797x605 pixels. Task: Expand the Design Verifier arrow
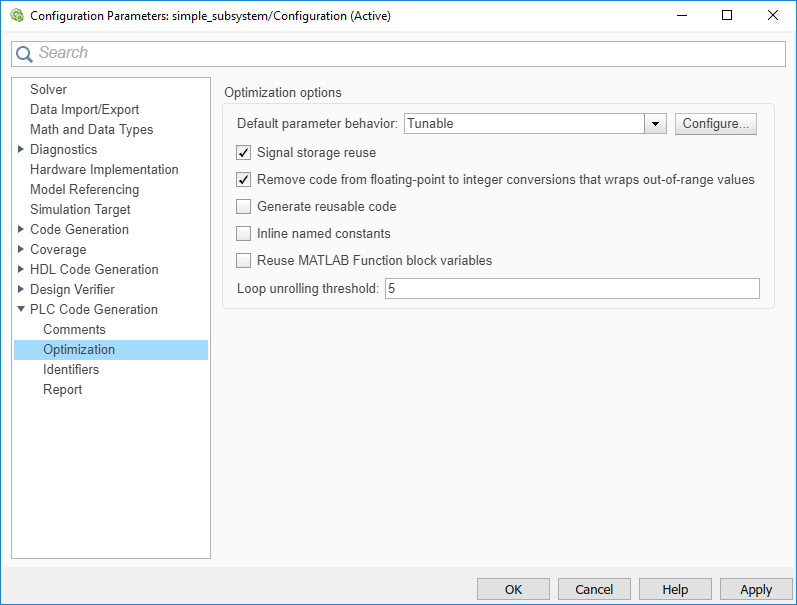[x=21, y=289]
